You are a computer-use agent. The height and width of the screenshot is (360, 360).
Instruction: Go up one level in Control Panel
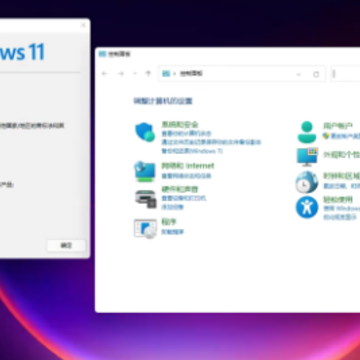tap(148, 74)
